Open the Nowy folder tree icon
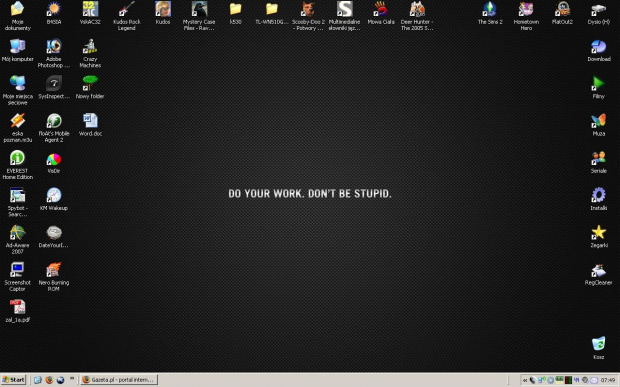Screen dimensions: 620x387 tap(90, 87)
